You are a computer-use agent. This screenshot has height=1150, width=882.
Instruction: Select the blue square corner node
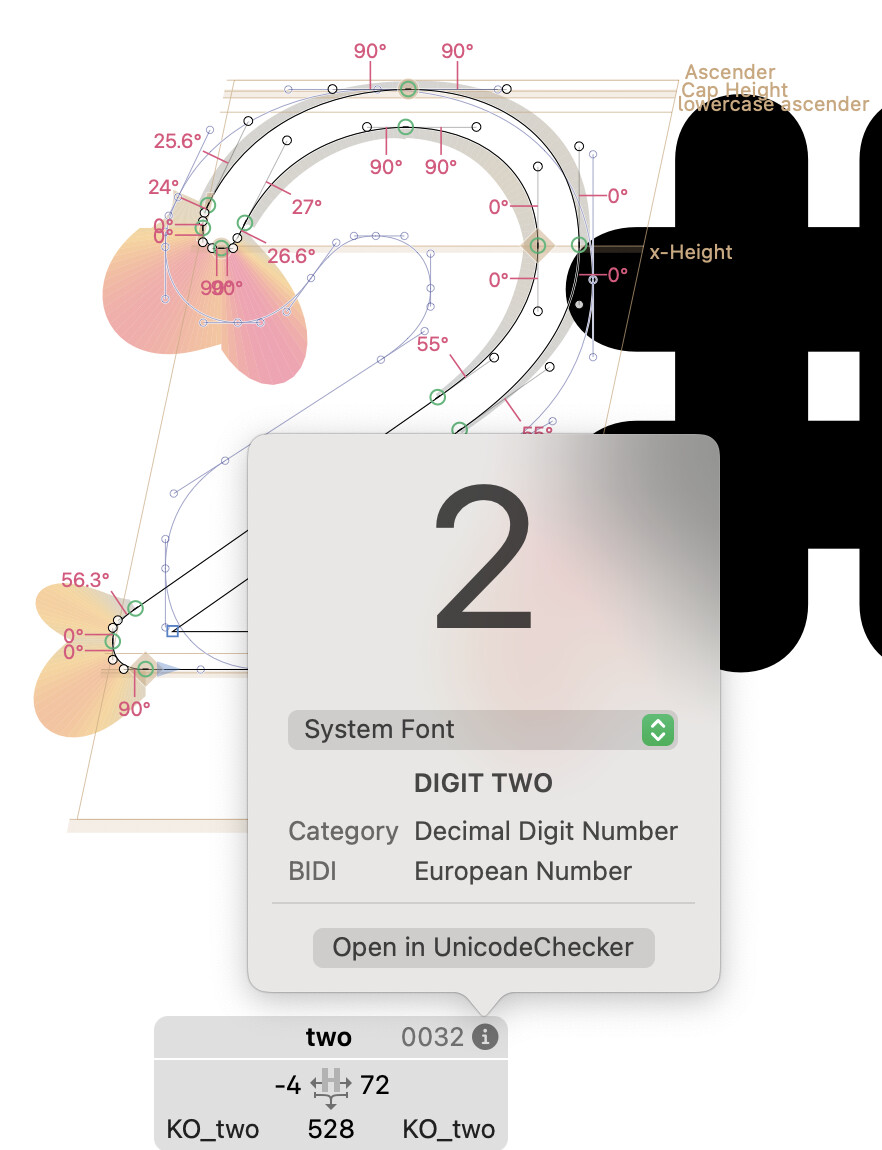pyautogui.click(x=172, y=631)
